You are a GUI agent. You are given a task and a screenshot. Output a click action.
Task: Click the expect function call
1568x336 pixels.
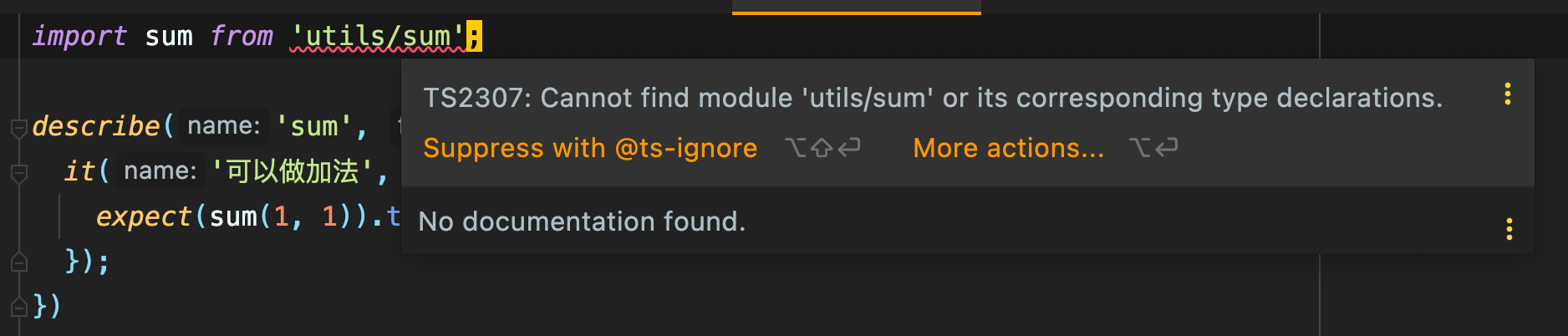click(x=143, y=216)
